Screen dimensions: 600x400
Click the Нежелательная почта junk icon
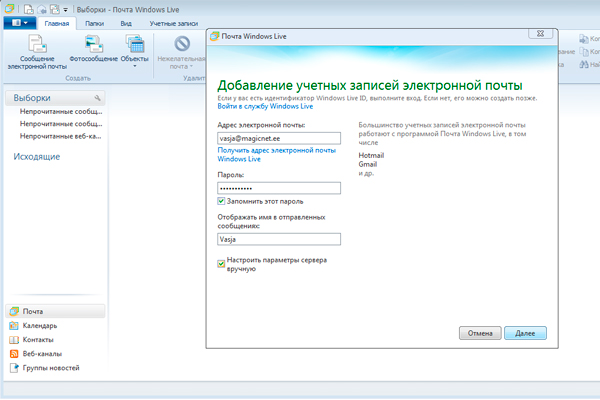tap(182, 44)
